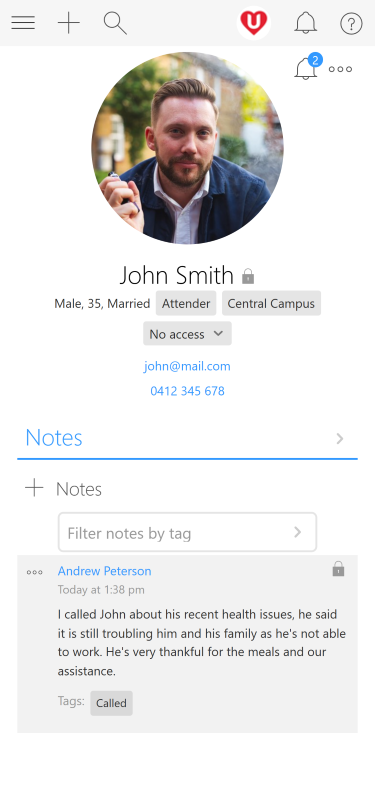Image resolution: width=375 pixels, height=812 pixels.
Task: Open notifications bell in top bar
Action: click(306, 23)
